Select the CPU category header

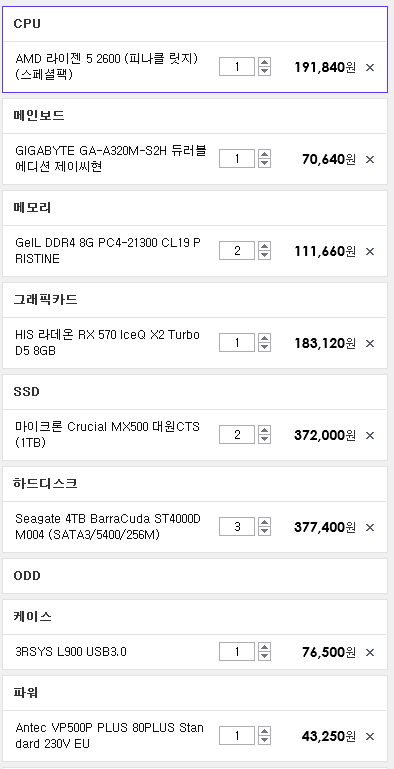(195, 24)
